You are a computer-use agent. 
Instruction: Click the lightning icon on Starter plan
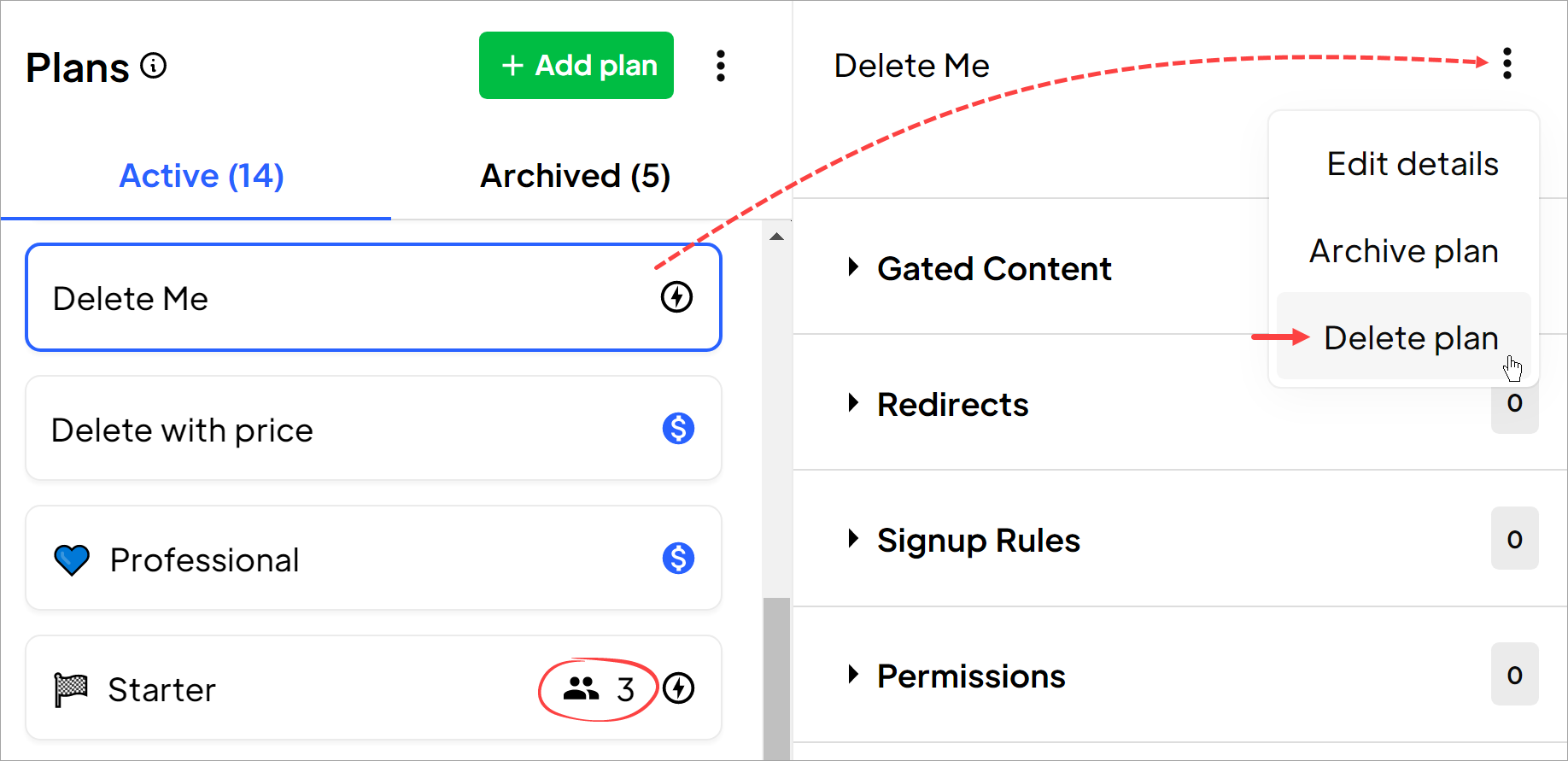click(679, 688)
